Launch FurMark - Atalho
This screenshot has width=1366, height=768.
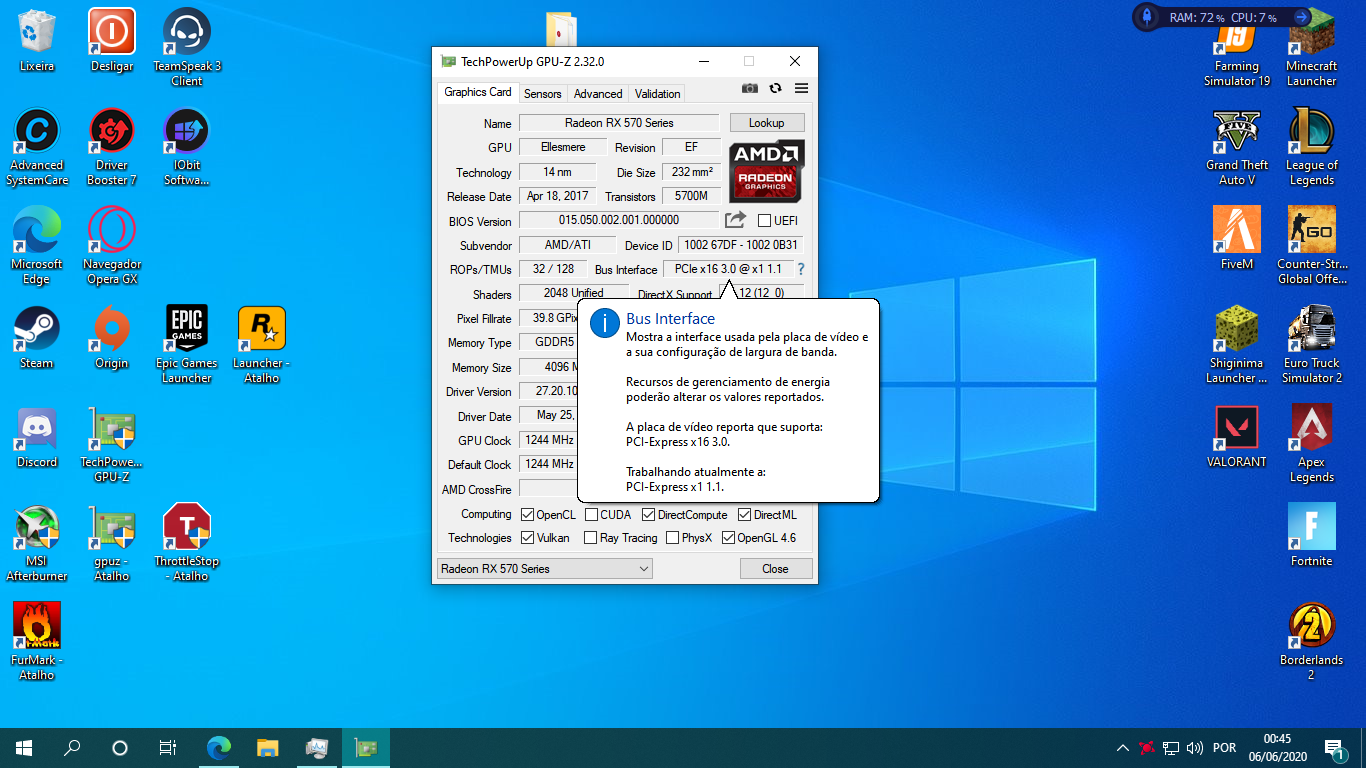[37, 642]
